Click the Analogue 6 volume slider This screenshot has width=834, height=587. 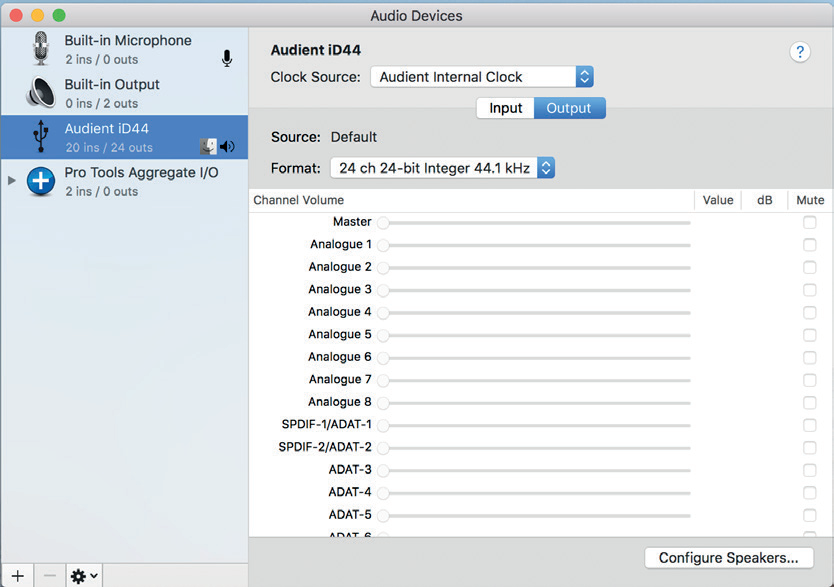point(533,358)
